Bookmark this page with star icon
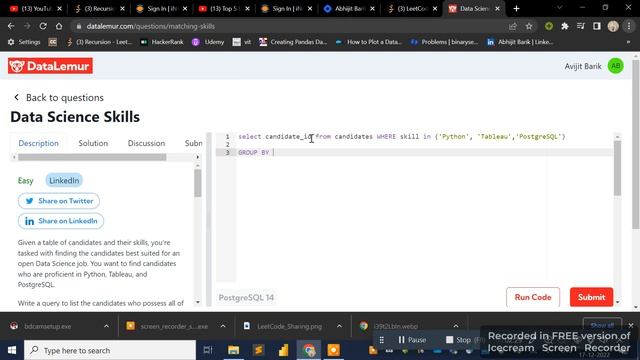 (x=529, y=26)
